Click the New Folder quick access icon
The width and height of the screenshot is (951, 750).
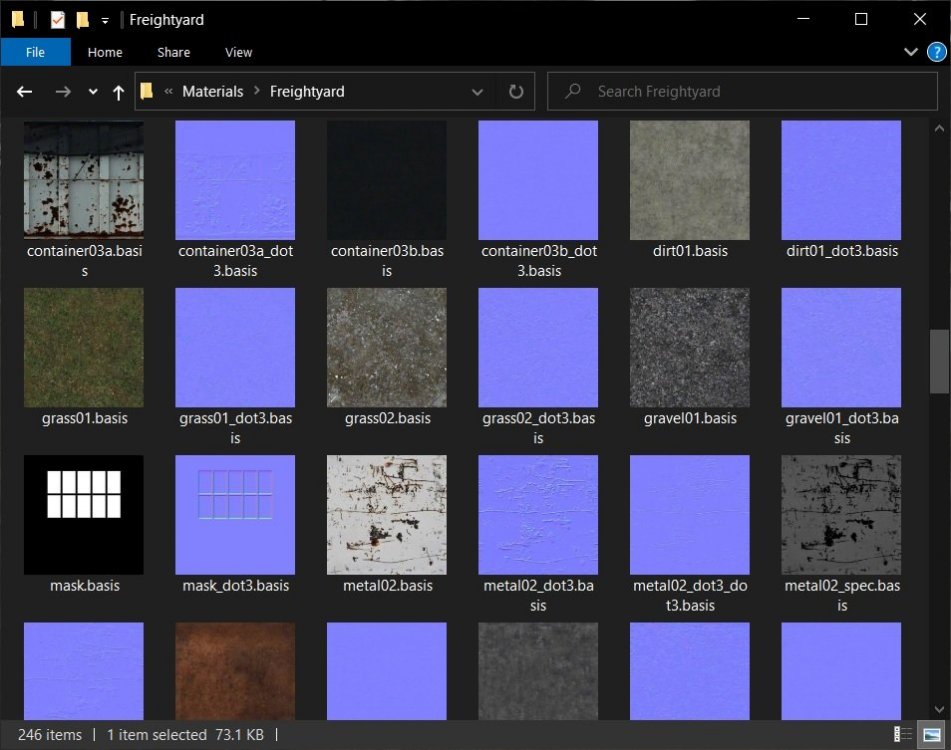[82, 20]
